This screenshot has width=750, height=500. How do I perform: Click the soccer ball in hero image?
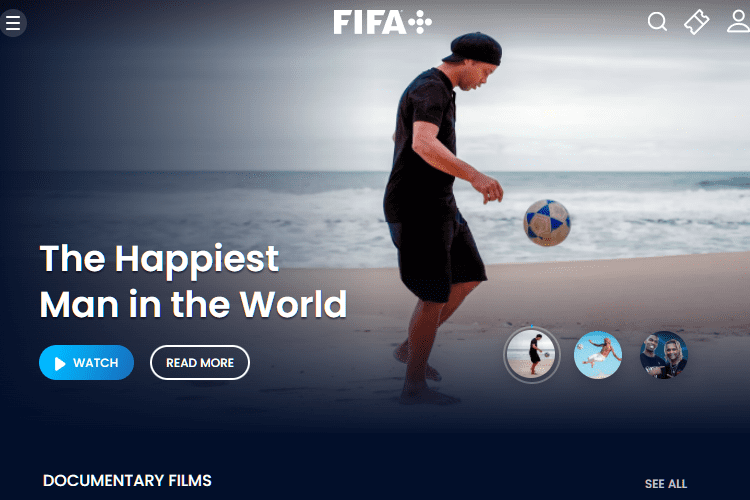(x=547, y=223)
